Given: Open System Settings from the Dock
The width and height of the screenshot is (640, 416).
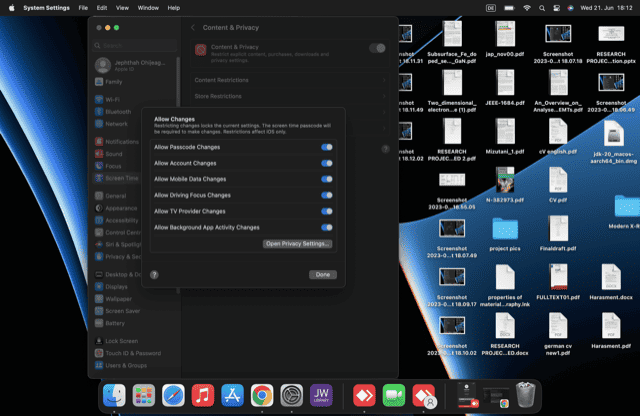Looking at the screenshot, I should pyautogui.click(x=291, y=395).
